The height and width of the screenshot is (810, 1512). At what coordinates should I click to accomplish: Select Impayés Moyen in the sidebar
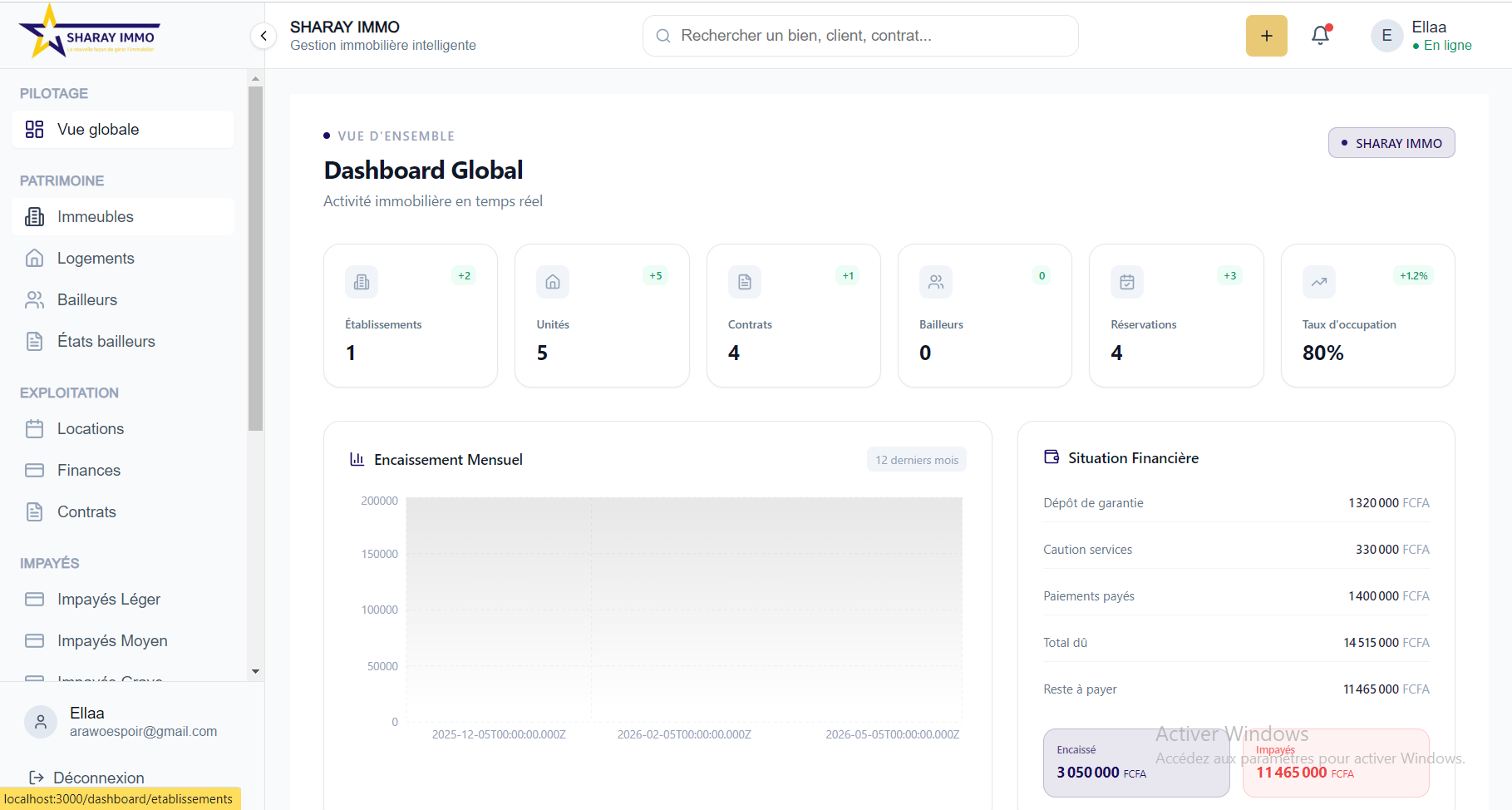coord(111,640)
